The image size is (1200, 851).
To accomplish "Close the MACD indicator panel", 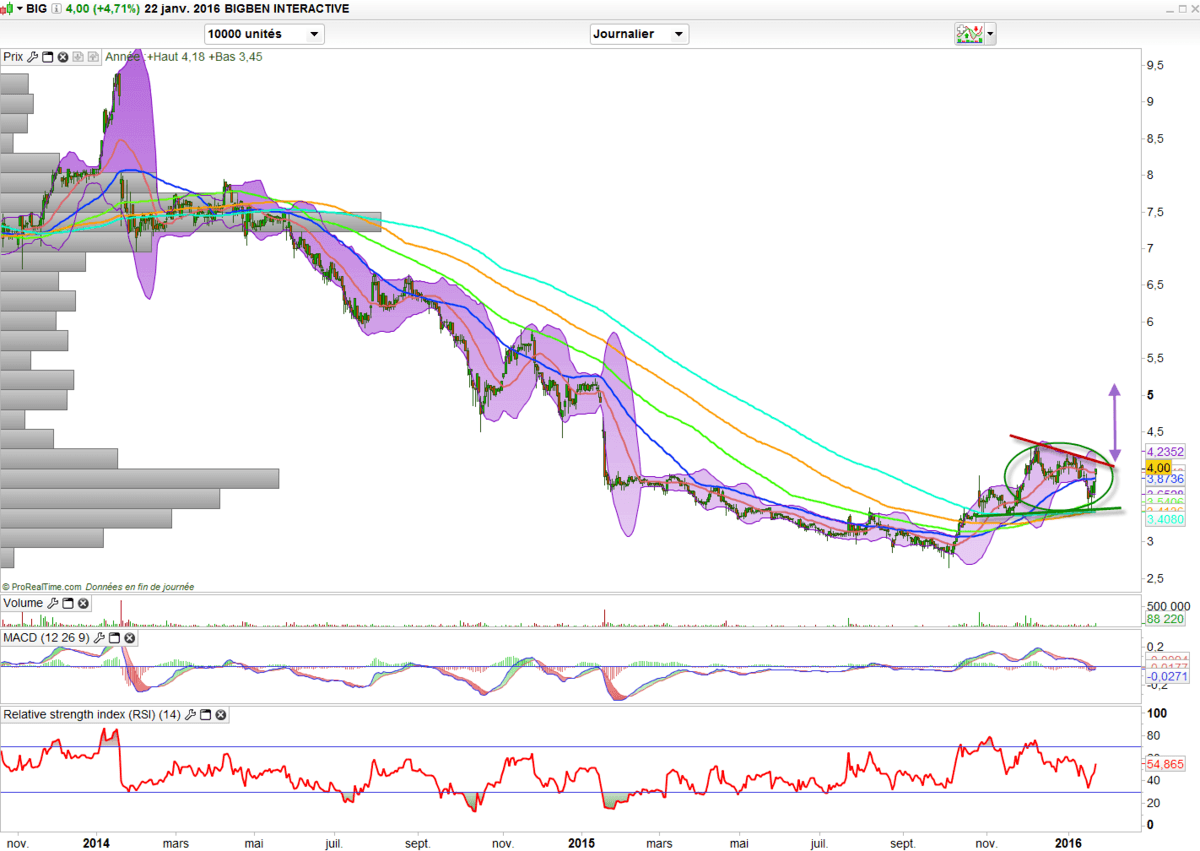I will point(129,637).
